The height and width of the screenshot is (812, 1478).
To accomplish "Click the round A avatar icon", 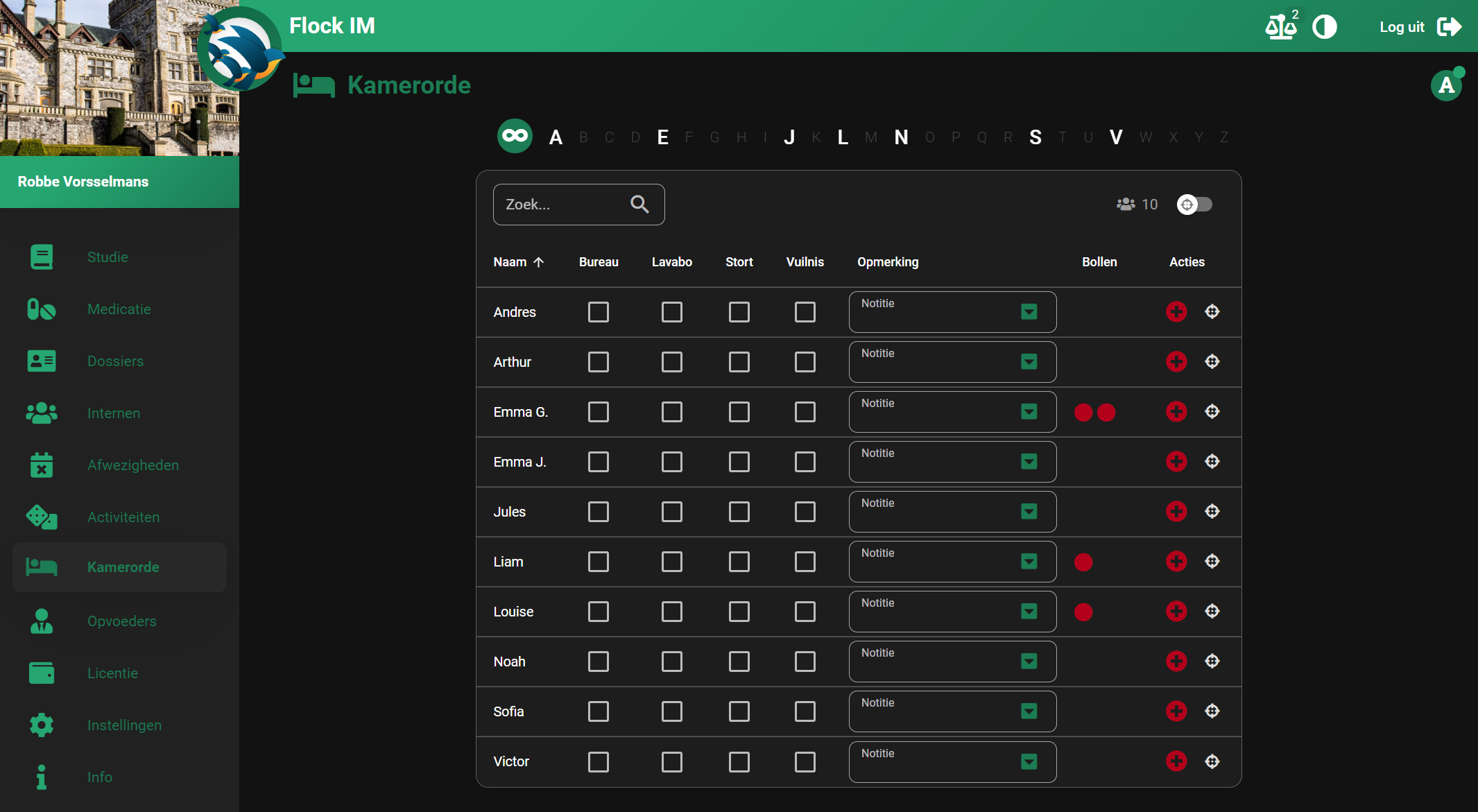I will pyautogui.click(x=1446, y=85).
